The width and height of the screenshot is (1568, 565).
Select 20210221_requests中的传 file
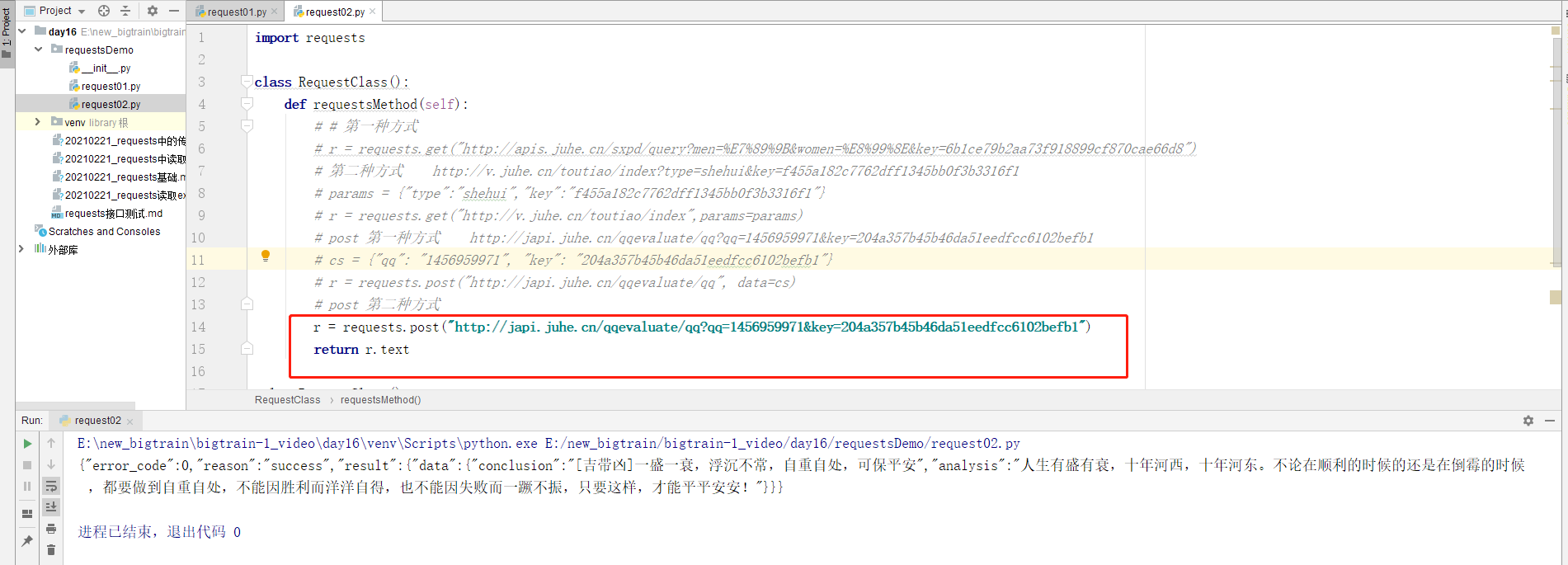coord(119,141)
